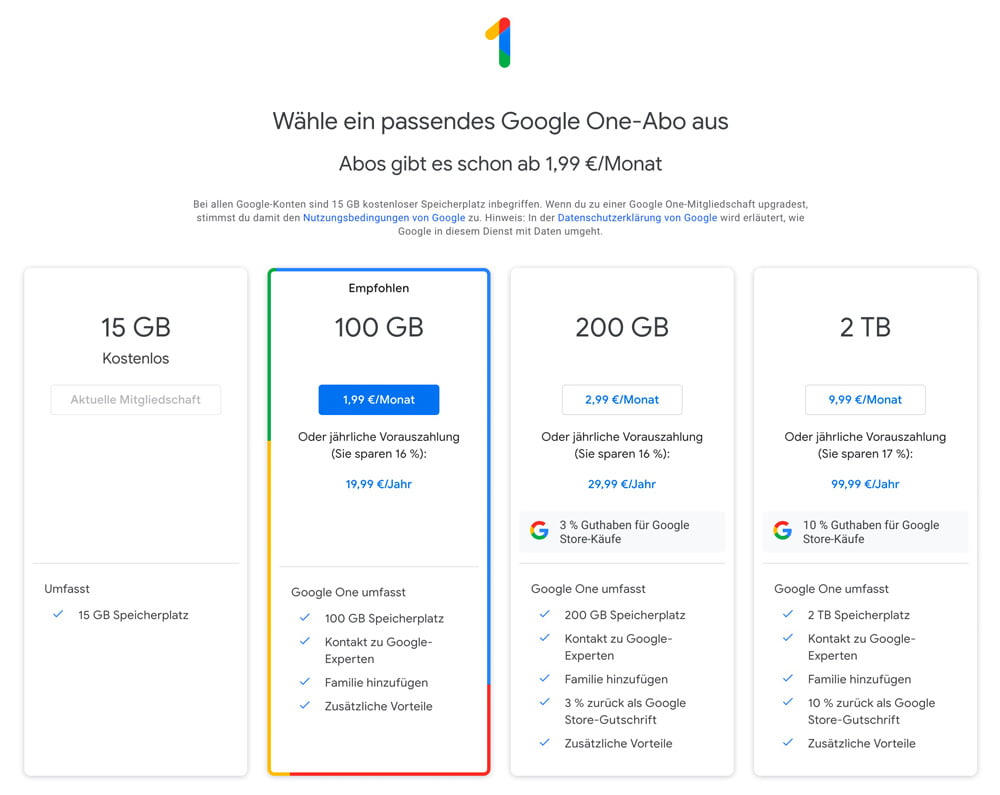The height and width of the screenshot is (795, 1000).
Task: Select yearly 29,99 €/Jahr option
Action: 622,484
